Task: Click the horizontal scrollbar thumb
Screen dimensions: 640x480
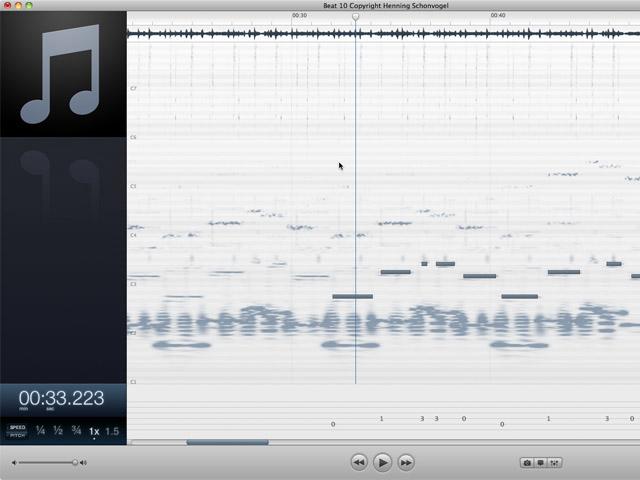Action: tap(227, 442)
